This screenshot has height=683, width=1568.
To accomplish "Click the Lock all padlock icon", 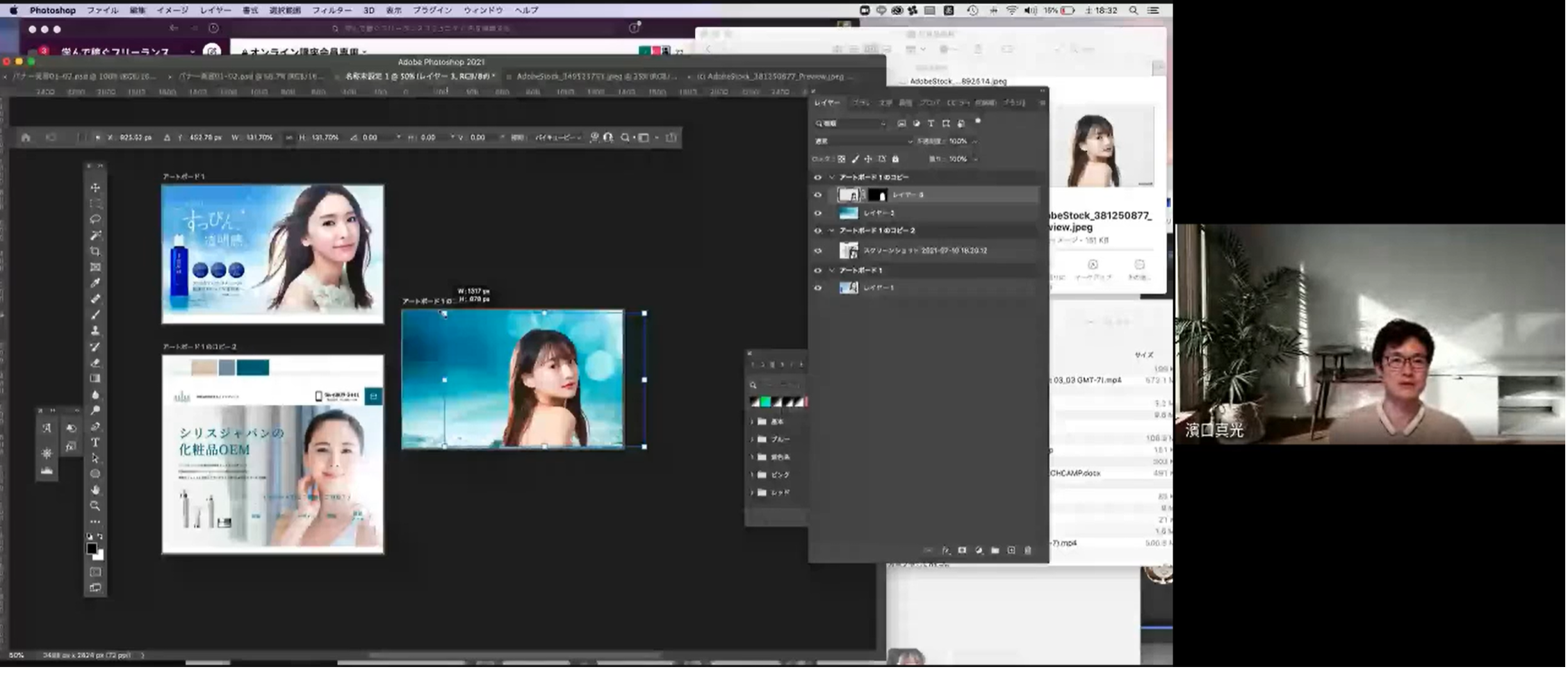I will tap(895, 159).
